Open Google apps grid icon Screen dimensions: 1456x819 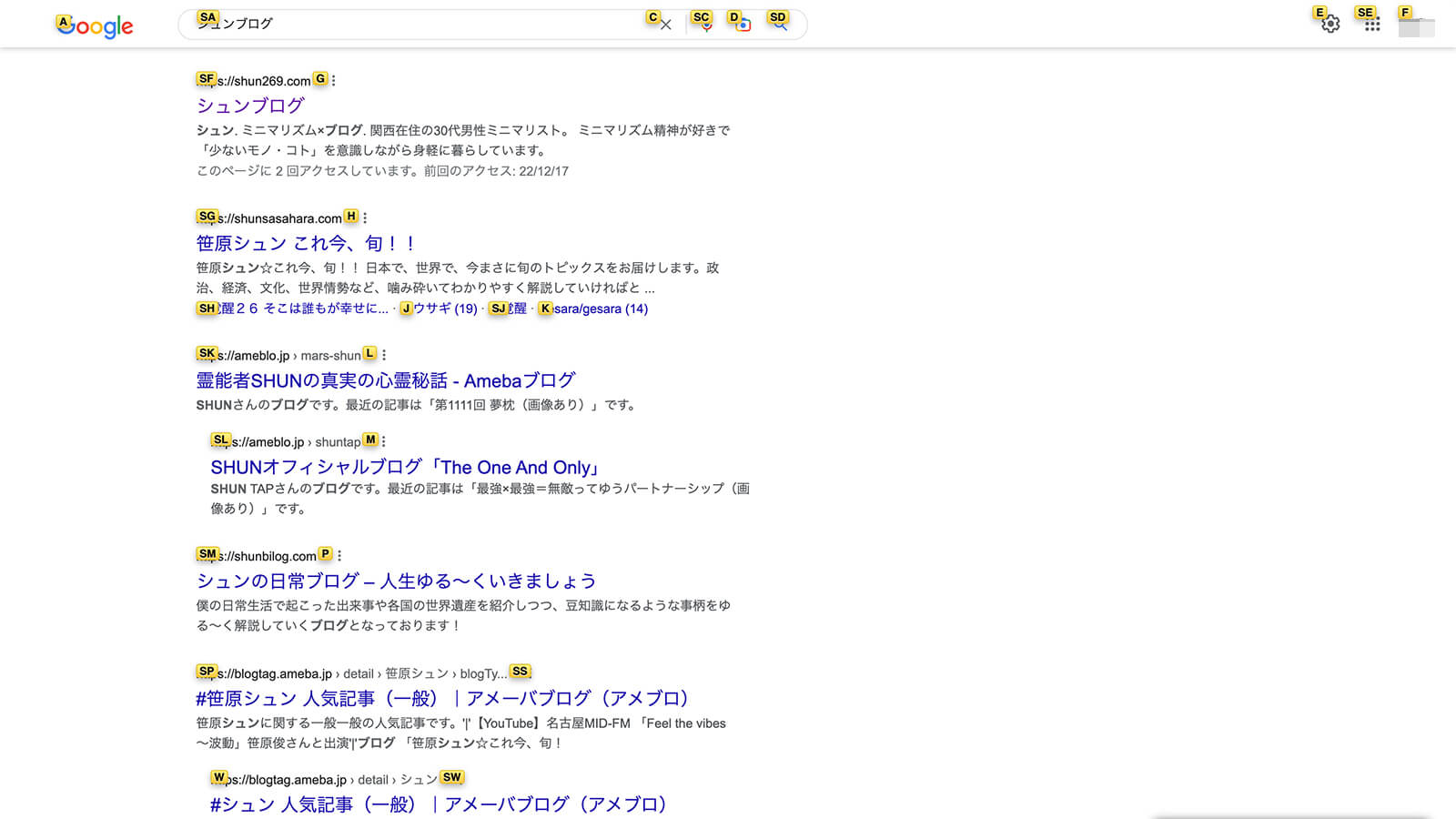tap(1372, 25)
